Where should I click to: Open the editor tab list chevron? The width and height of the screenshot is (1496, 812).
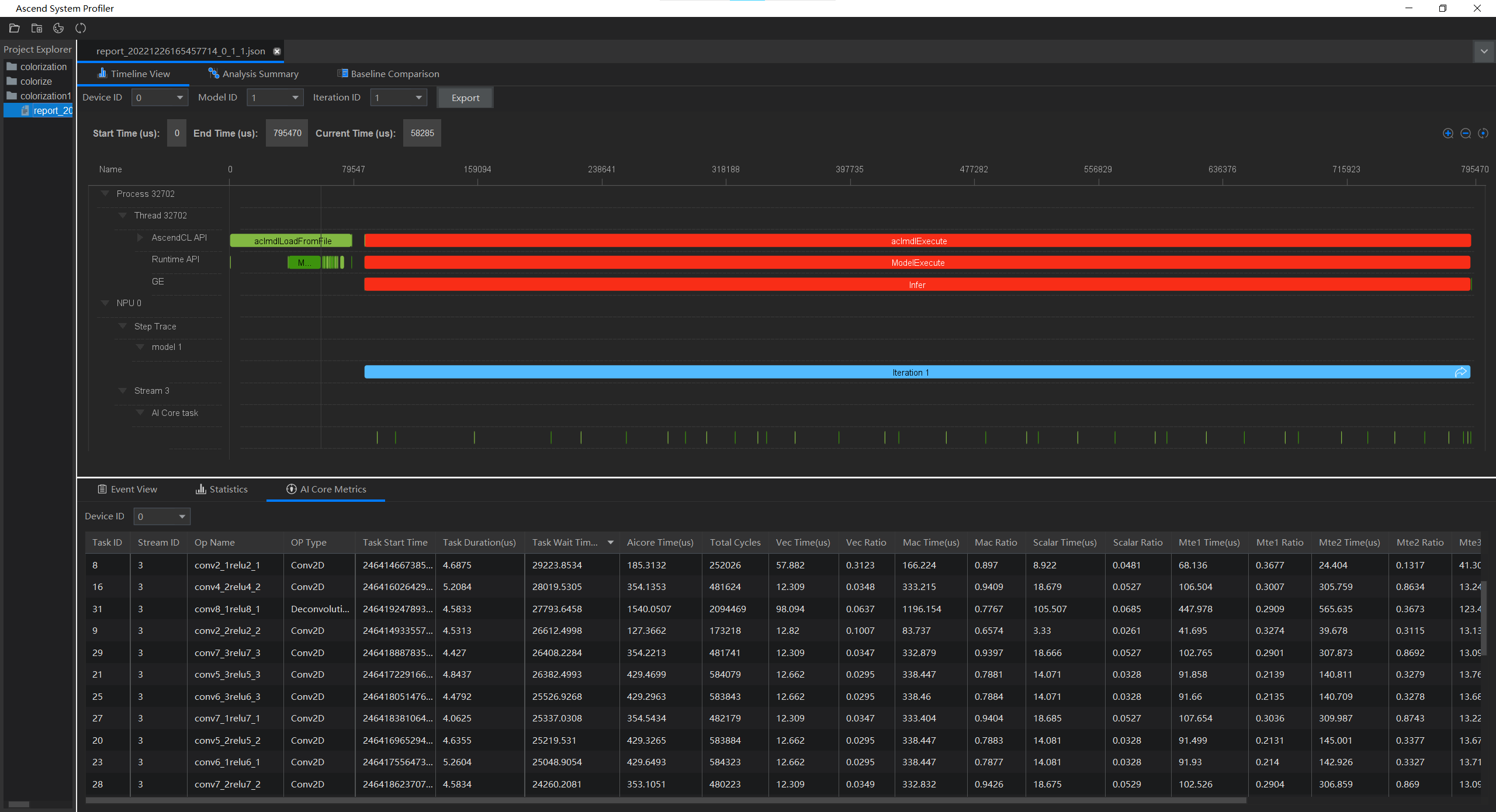click(x=1484, y=51)
